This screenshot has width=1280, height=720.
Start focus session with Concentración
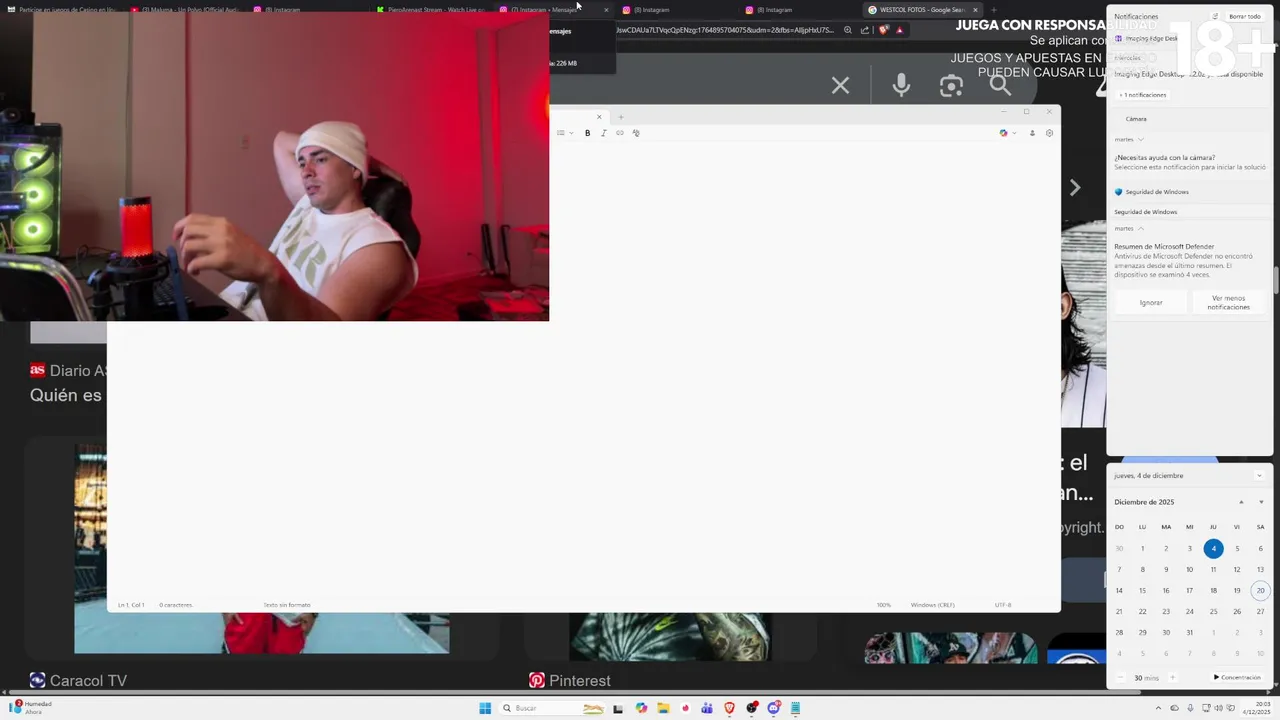click(1238, 678)
